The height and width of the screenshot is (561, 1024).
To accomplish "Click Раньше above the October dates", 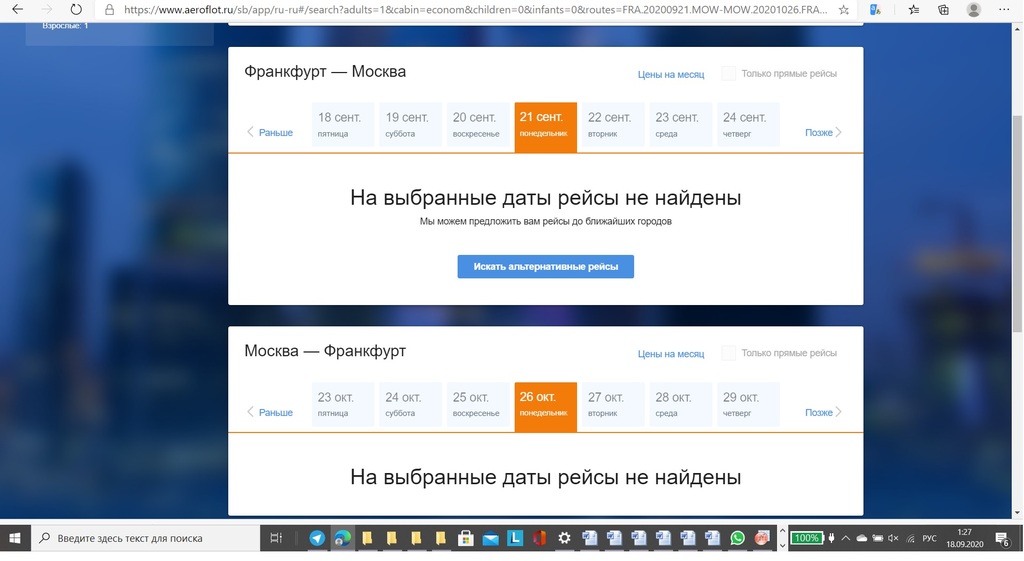I will coord(270,413).
